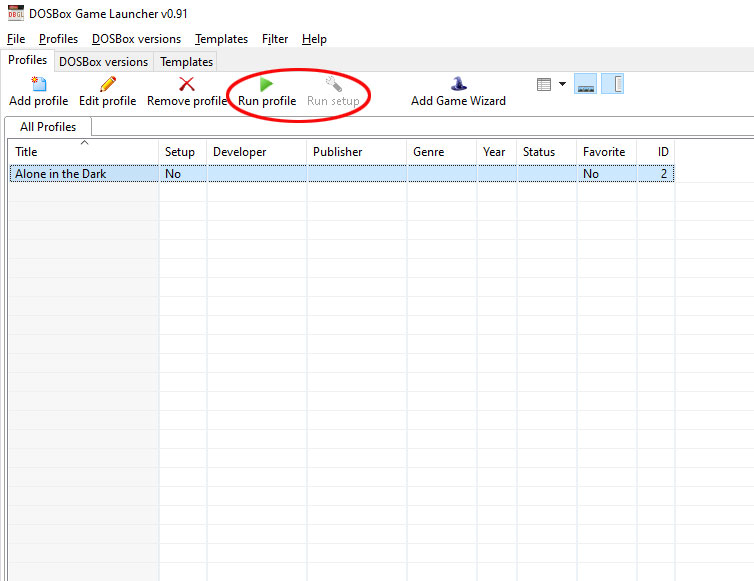Image resolution: width=754 pixels, height=581 pixels.
Task: Sort by the Year column header
Action: (x=497, y=152)
